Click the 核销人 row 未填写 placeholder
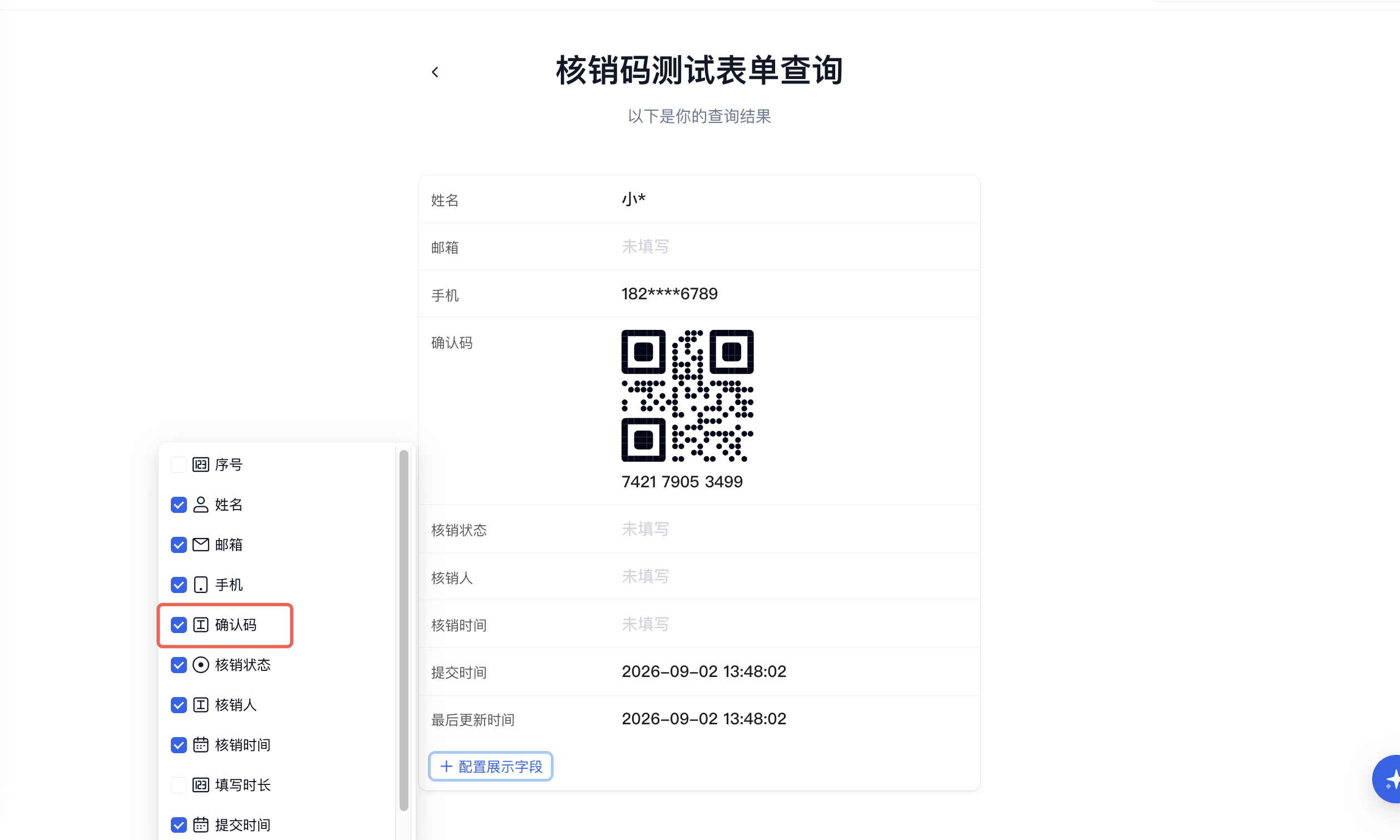Image resolution: width=1400 pixels, height=840 pixels. pyautogui.click(x=645, y=577)
